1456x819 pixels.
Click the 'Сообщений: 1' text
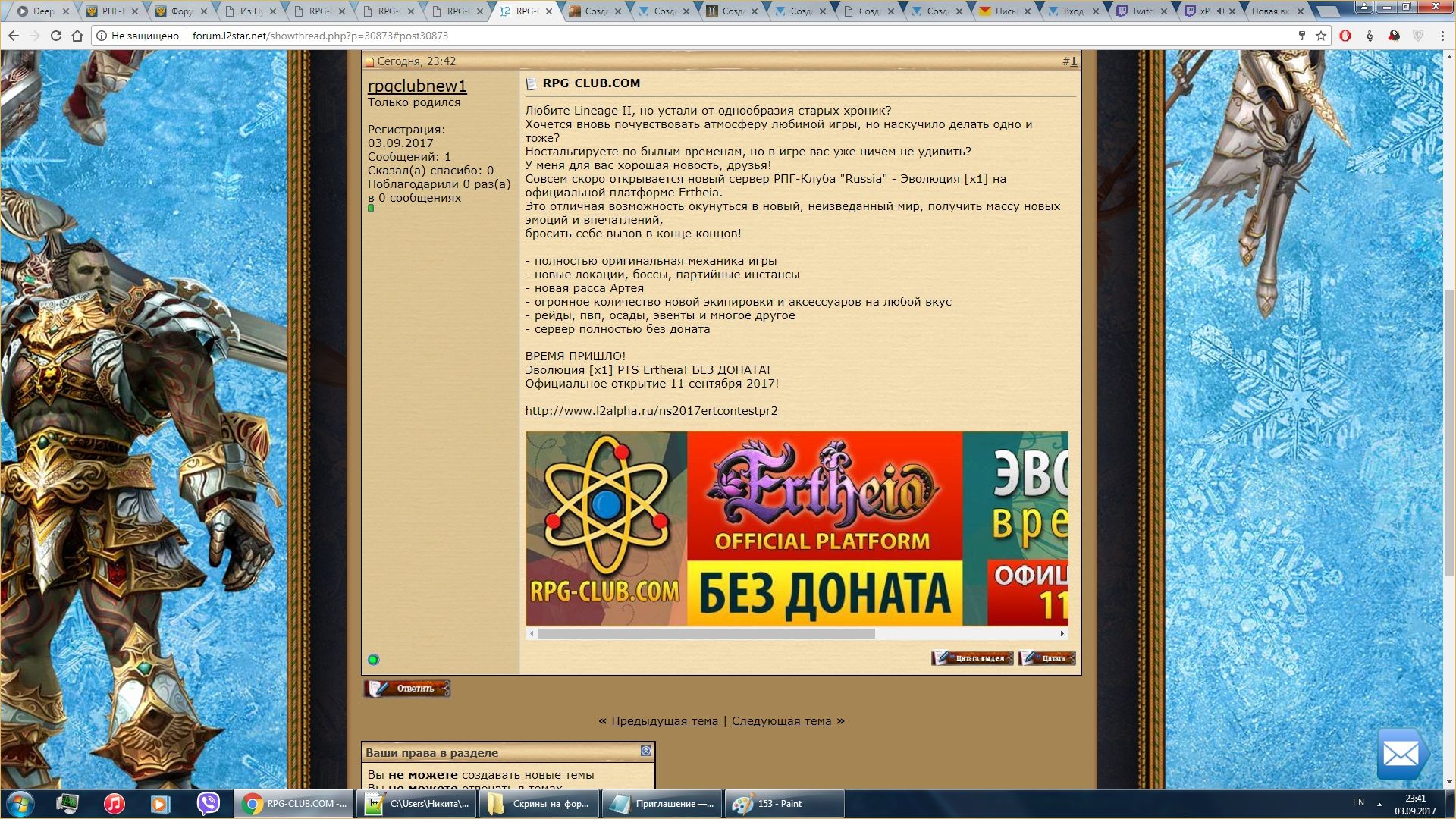click(409, 157)
